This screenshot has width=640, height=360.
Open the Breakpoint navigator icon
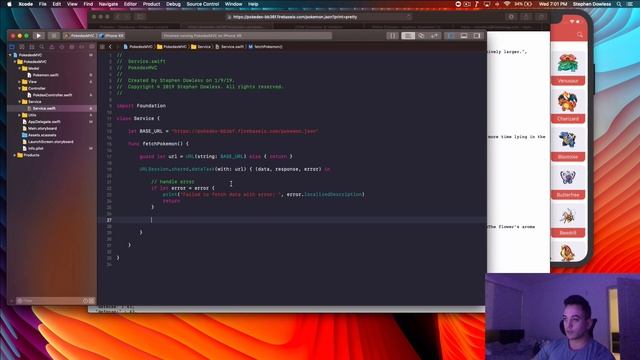(82, 47)
